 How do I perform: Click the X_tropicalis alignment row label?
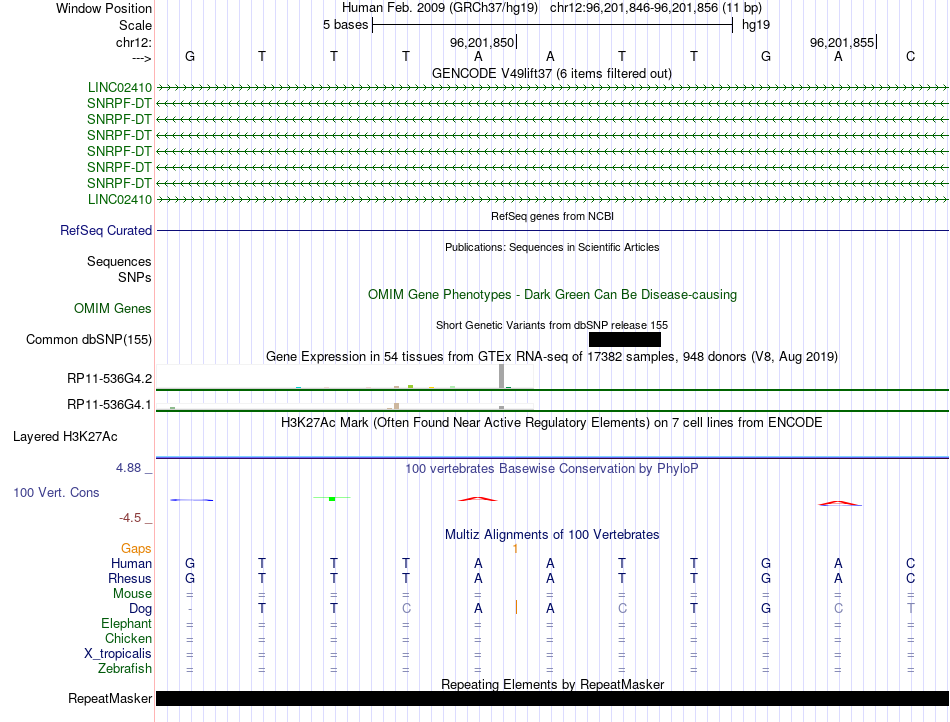[x=118, y=654]
